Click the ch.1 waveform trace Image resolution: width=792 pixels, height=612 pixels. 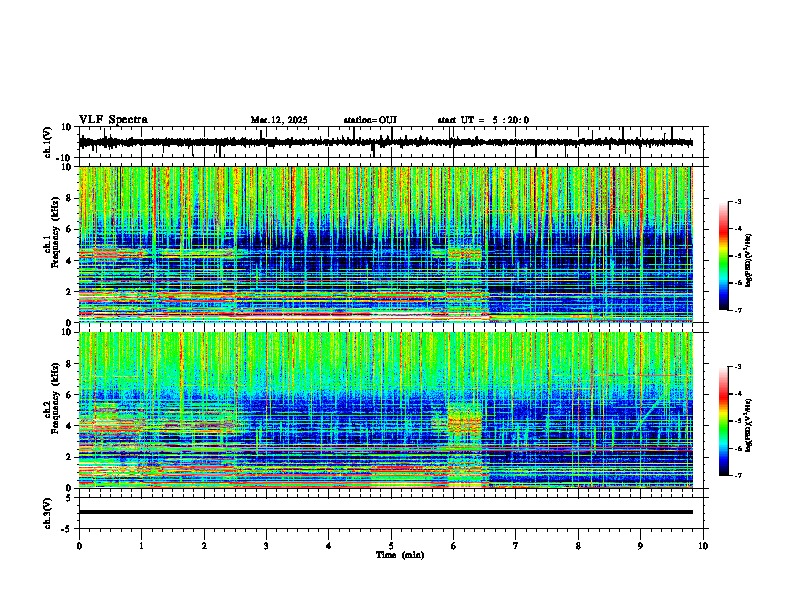(x=385, y=142)
